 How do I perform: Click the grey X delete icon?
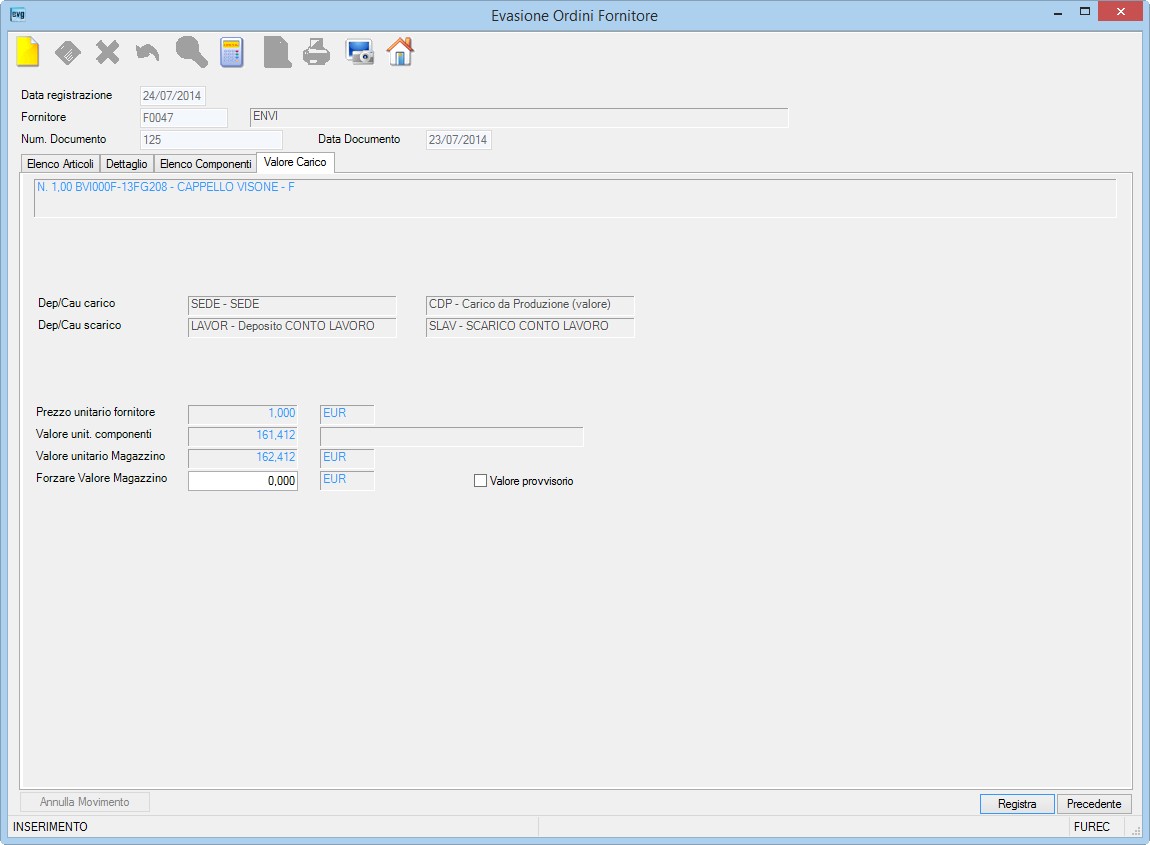pos(108,53)
